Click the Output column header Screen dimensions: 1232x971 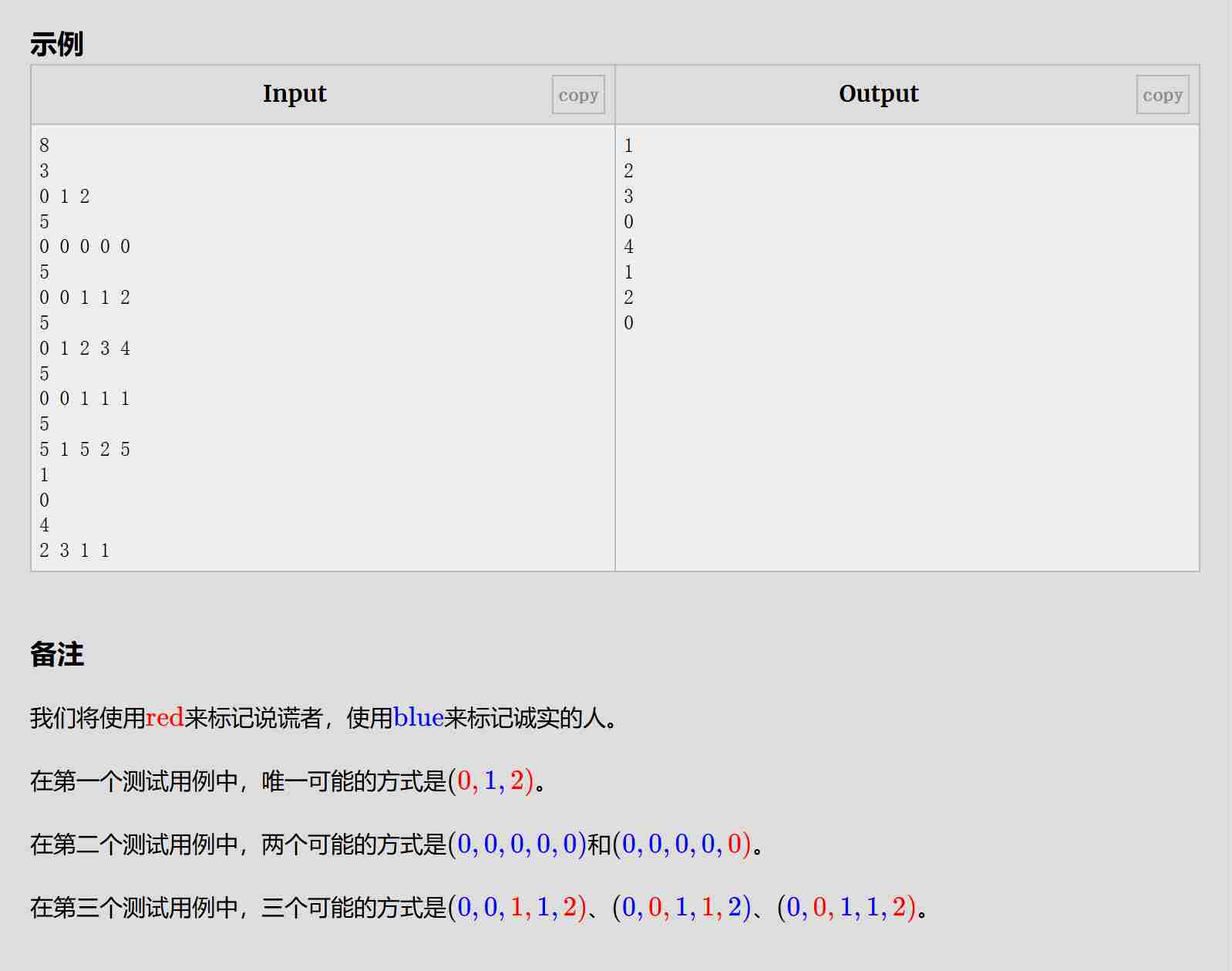point(878,93)
